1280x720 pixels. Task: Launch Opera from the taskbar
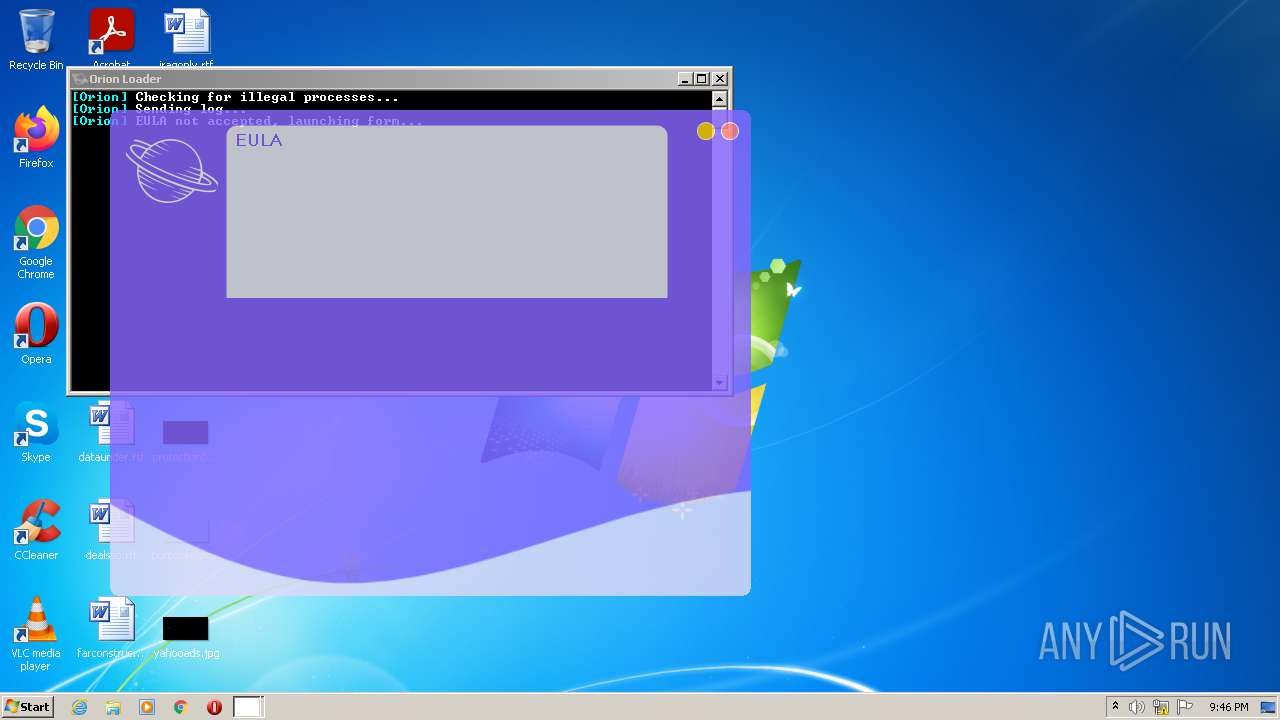214,707
